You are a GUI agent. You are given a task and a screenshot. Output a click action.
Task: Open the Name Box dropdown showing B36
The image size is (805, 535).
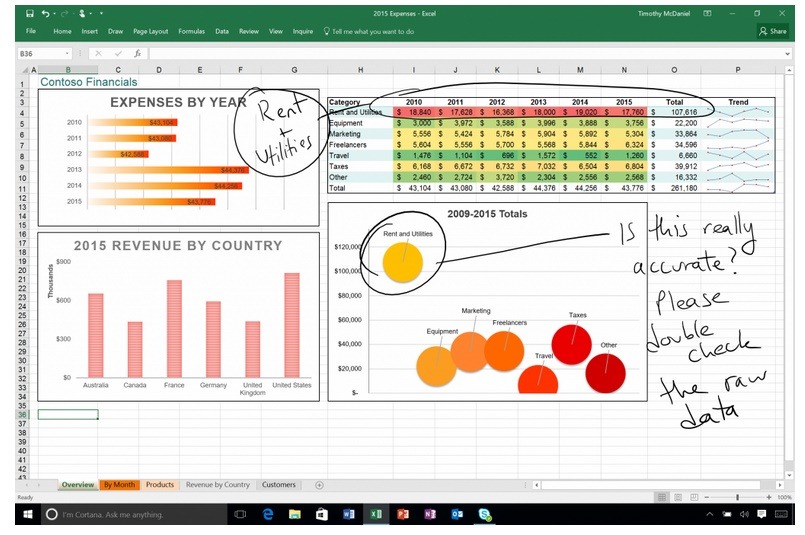click(x=67, y=53)
